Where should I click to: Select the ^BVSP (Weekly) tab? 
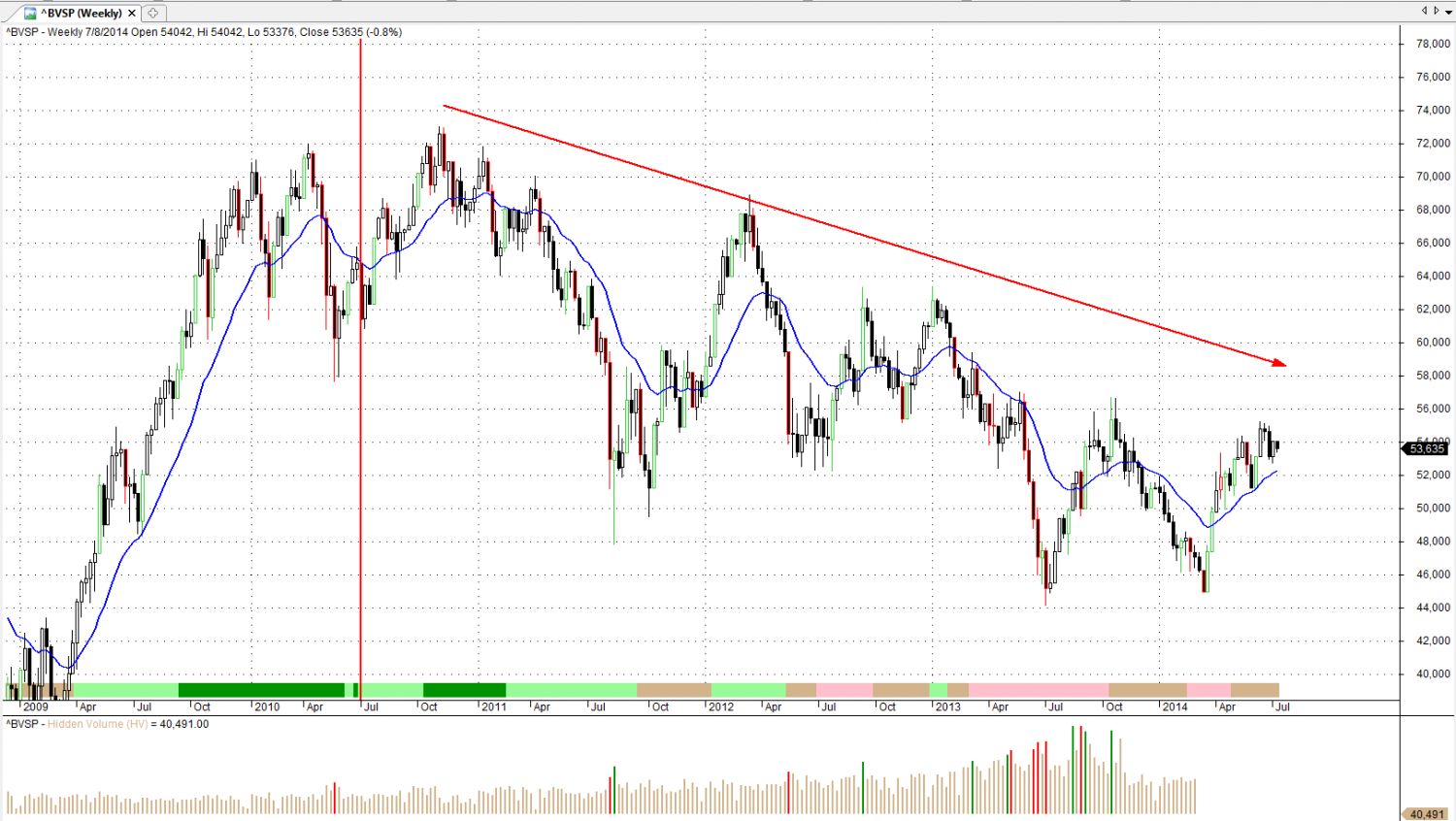coord(82,13)
